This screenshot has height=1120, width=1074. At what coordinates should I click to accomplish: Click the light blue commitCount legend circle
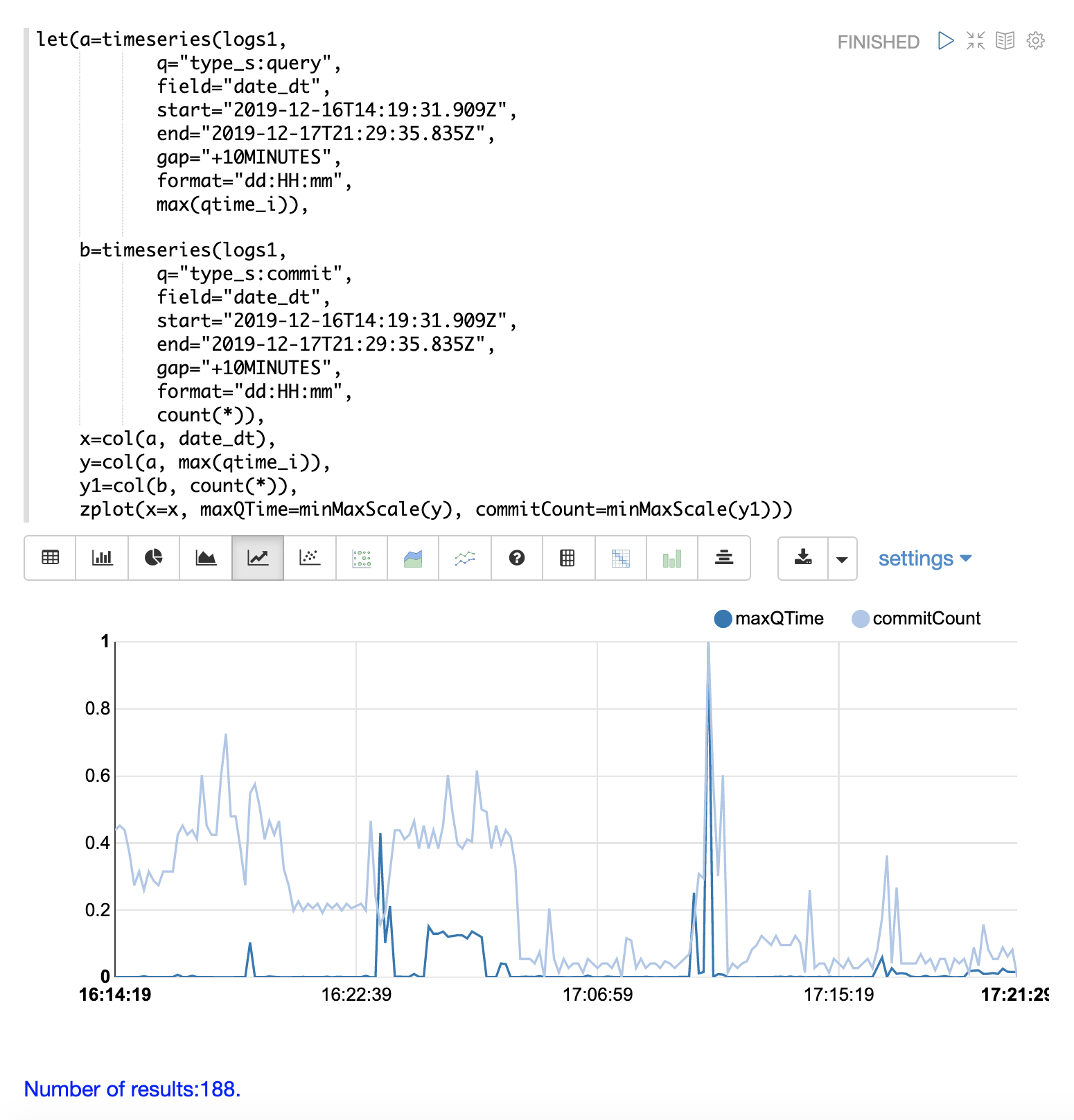[860, 619]
